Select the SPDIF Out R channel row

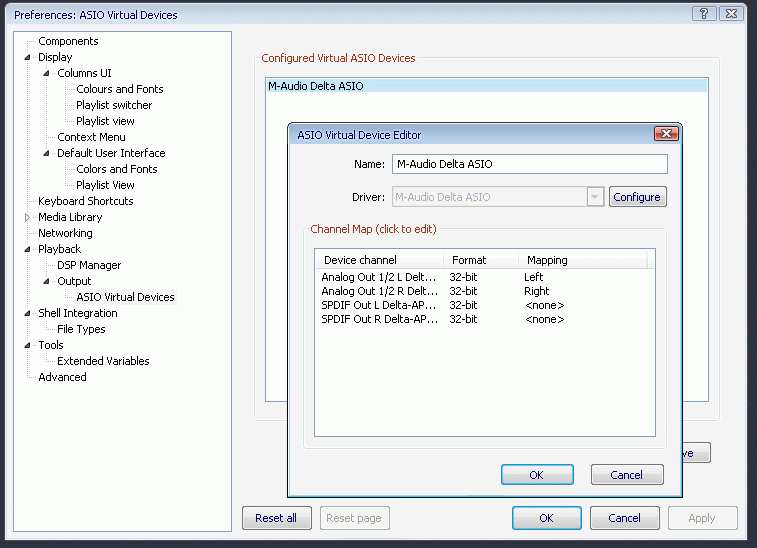(485, 319)
